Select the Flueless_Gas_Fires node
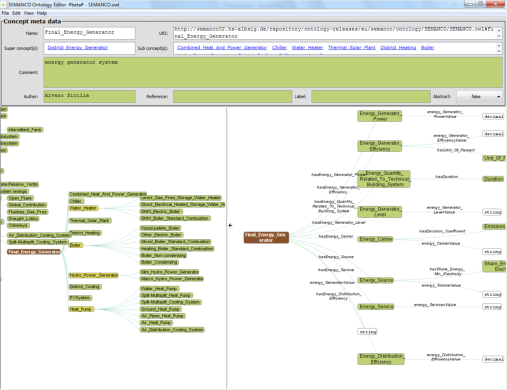Image resolution: width=507 pixels, height=390 pixels. pos(28,212)
